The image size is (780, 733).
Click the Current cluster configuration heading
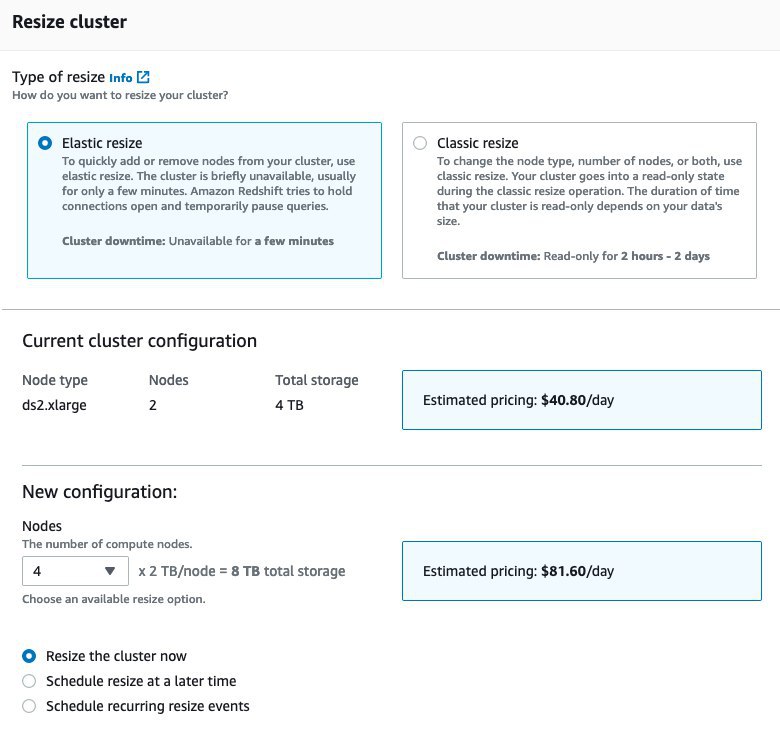pyautogui.click(x=139, y=341)
